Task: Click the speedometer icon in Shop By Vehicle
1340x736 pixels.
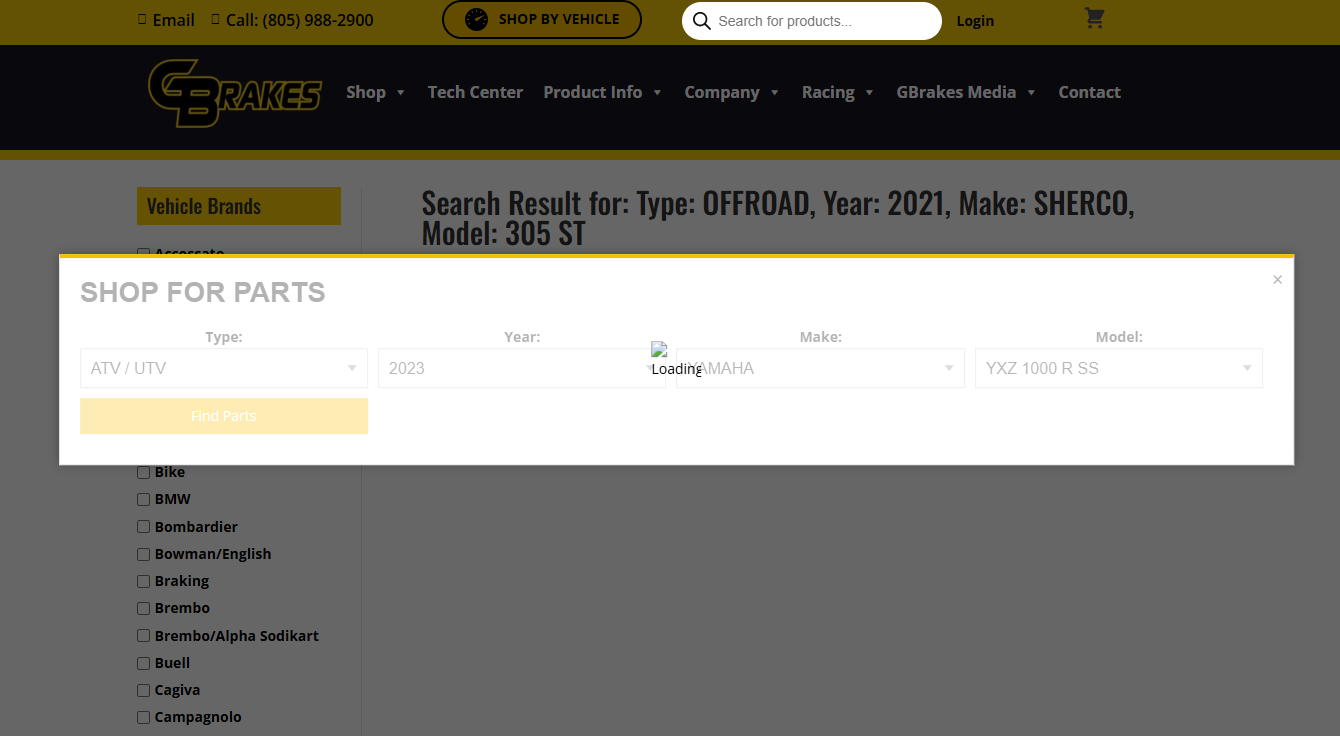Action: (x=476, y=20)
